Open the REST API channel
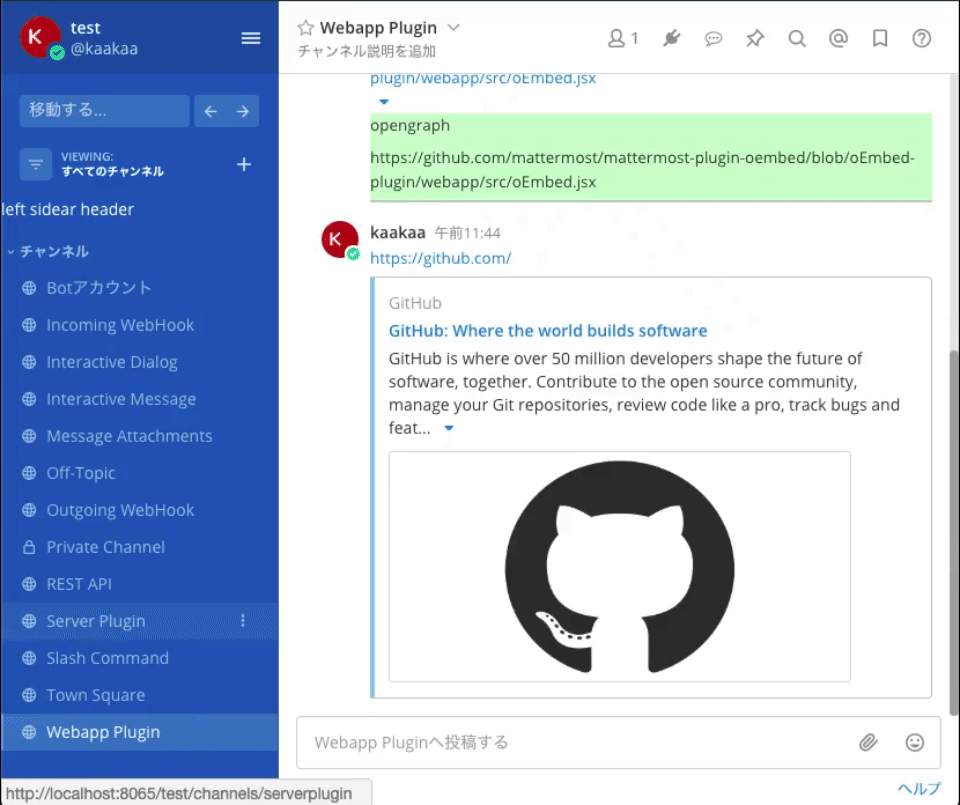This screenshot has width=960, height=805. 140,584
